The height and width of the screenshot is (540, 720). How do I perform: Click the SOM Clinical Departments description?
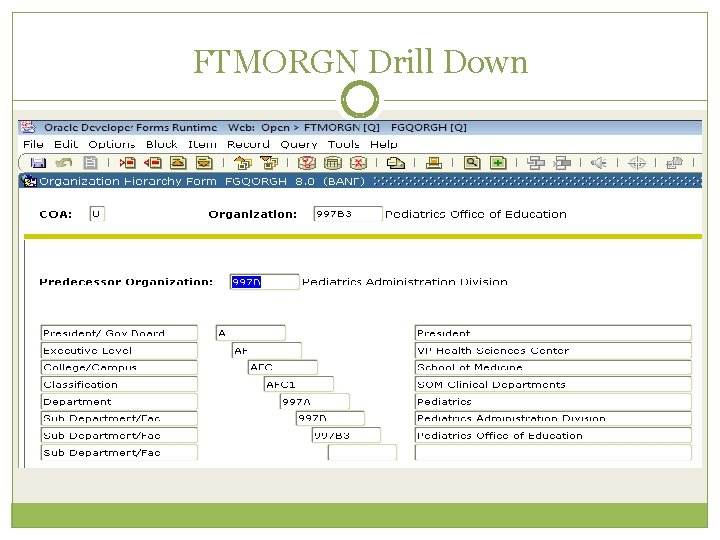click(x=553, y=384)
